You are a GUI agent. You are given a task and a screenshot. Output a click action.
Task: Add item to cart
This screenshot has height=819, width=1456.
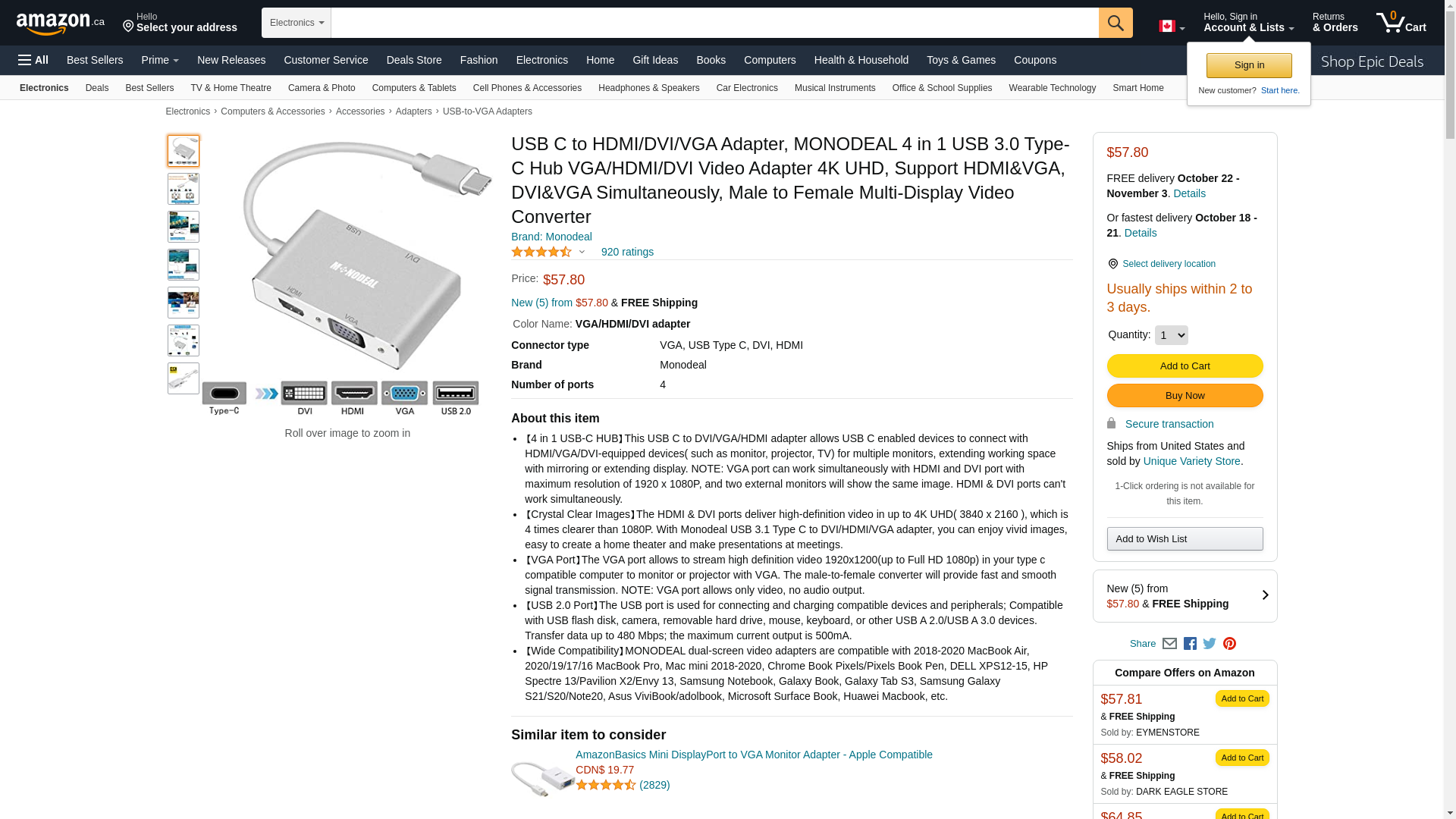[1185, 366]
